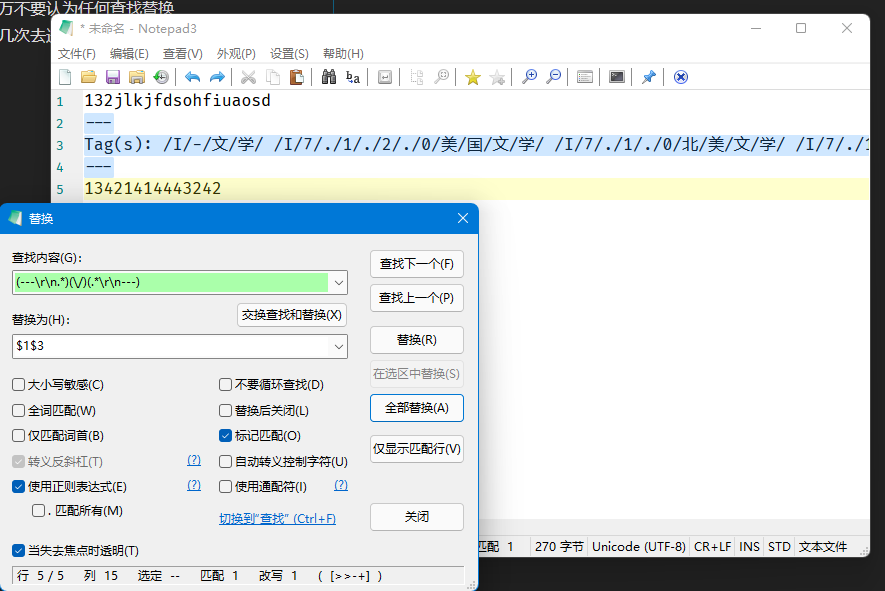The width and height of the screenshot is (885, 591).
Task: Enable the 大小写敏感 checkbox
Action: [19, 385]
